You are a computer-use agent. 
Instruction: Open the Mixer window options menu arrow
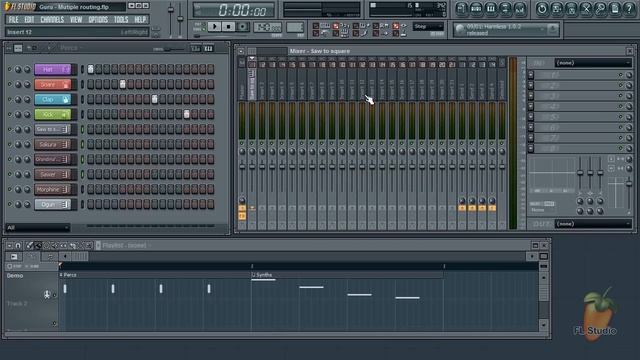[241, 51]
